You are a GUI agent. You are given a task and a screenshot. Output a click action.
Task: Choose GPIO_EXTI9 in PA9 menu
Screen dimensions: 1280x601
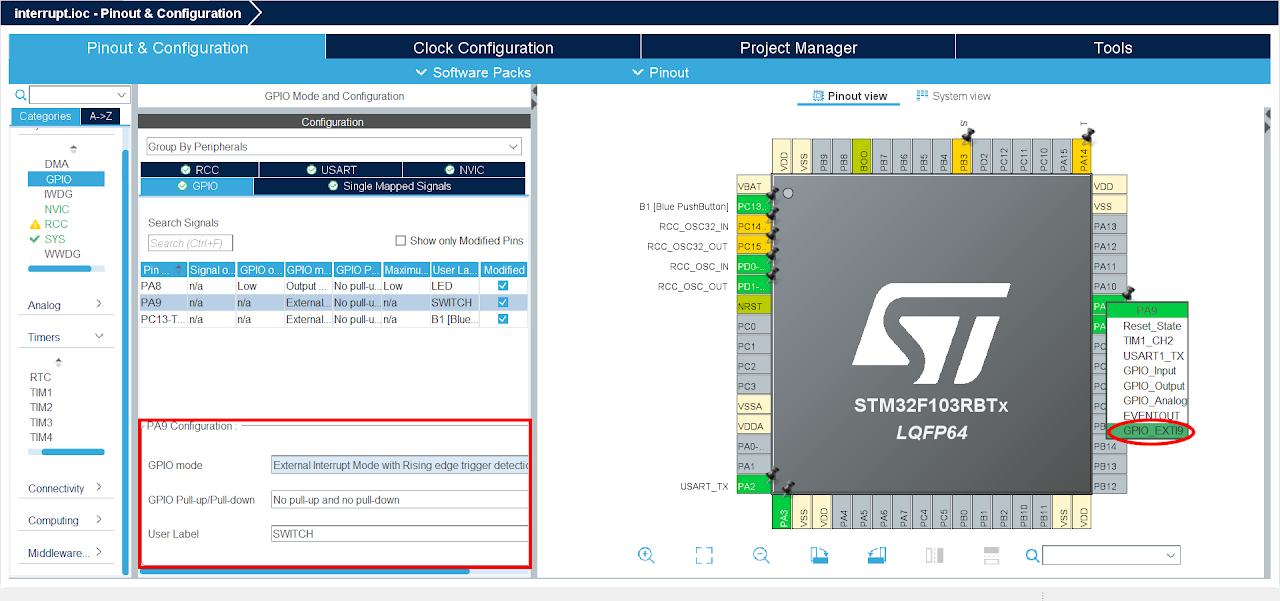pyautogui.click(x=1152, y=431)
